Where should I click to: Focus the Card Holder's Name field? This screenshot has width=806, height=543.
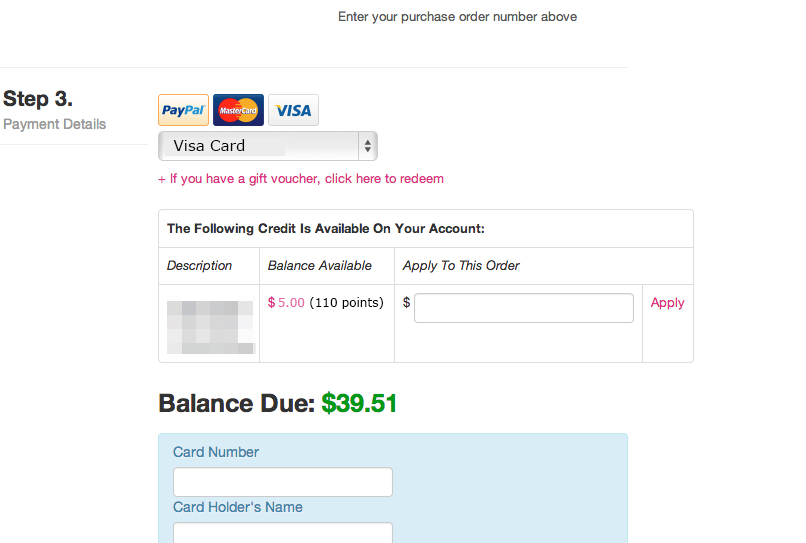(283, 534)
